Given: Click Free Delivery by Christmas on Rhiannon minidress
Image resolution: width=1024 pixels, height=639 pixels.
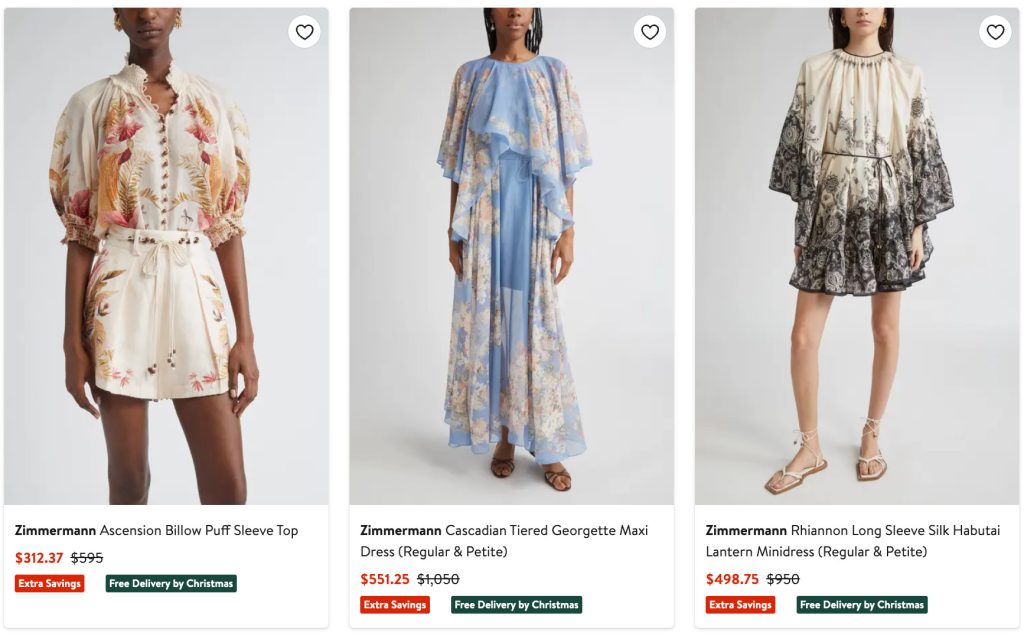Looking at the screenshot, I should [x=862, y=605].
